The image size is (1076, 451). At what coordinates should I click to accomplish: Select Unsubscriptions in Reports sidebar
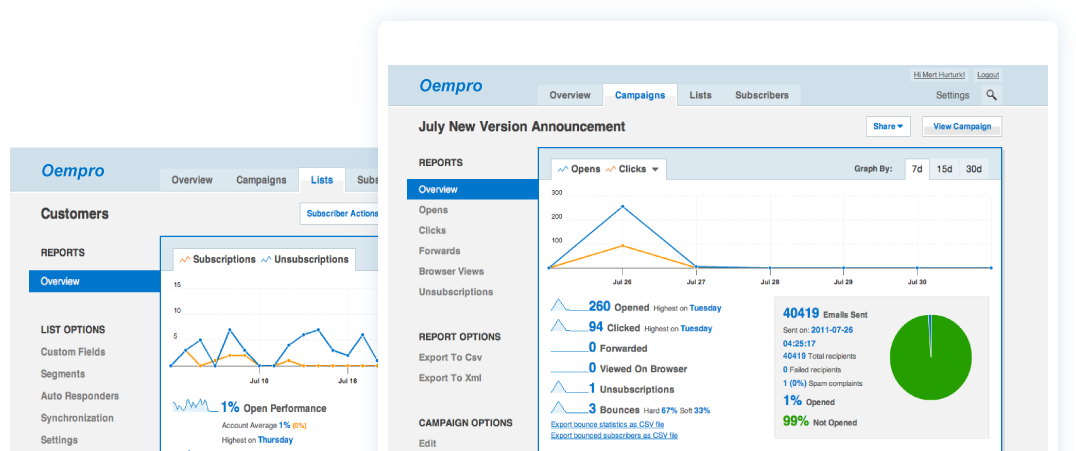click(x=455, y=292)
